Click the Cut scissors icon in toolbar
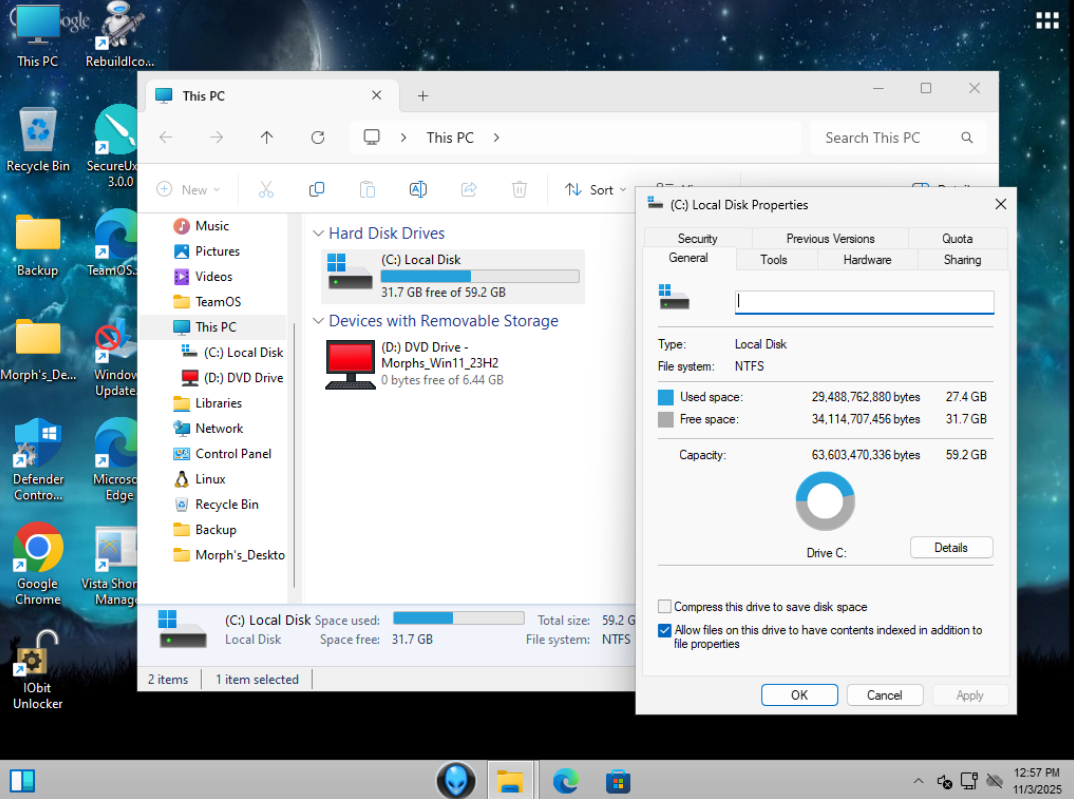The width and height of the screenshot is (1074, 799). (266, 189)
